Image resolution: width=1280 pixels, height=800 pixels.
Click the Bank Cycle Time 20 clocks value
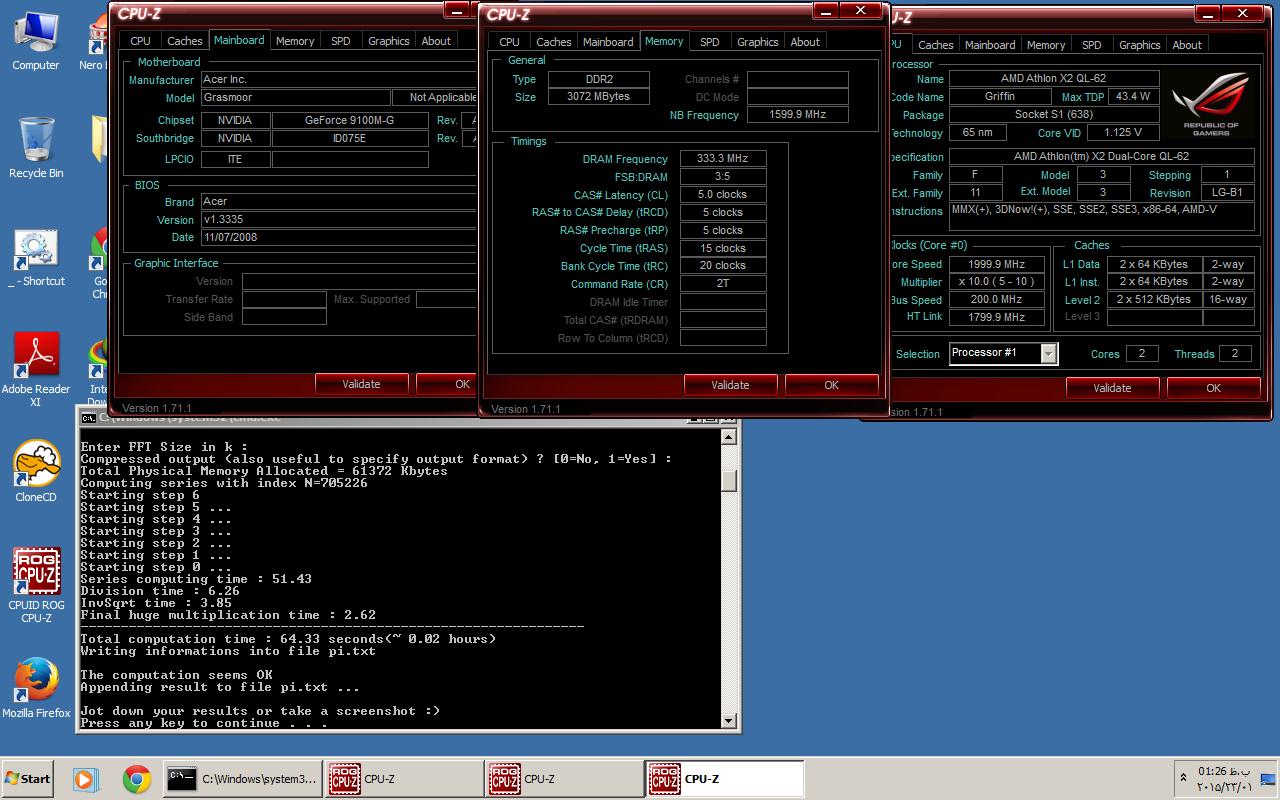(723, 266)
